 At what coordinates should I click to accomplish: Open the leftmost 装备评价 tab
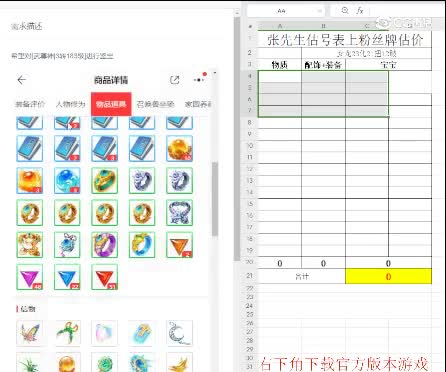(x=30, y=104)
